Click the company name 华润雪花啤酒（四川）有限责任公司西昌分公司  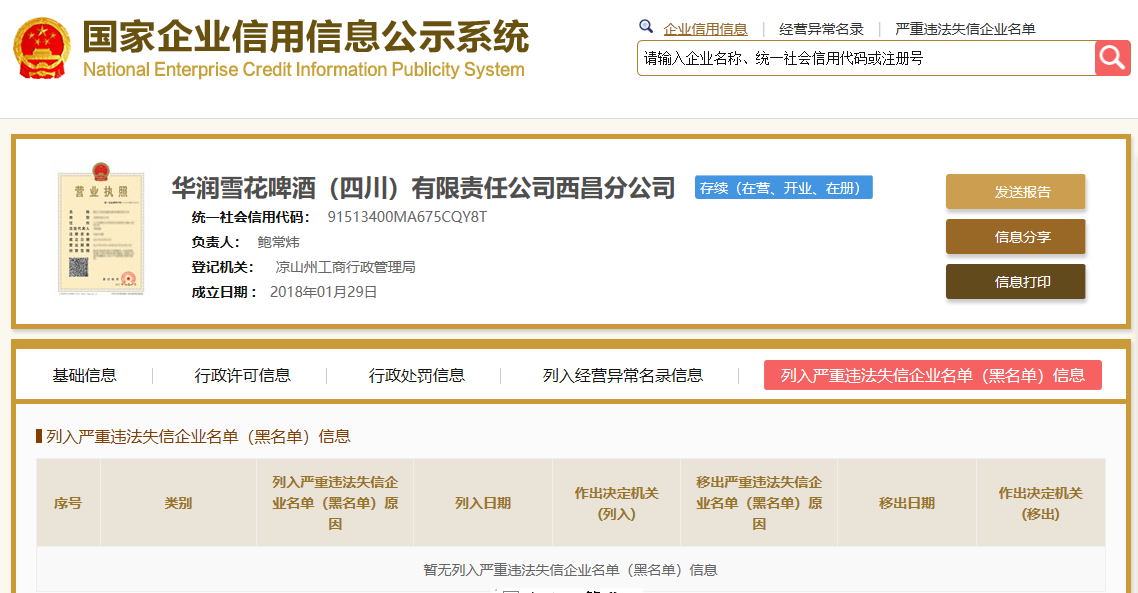pos(423,188)
